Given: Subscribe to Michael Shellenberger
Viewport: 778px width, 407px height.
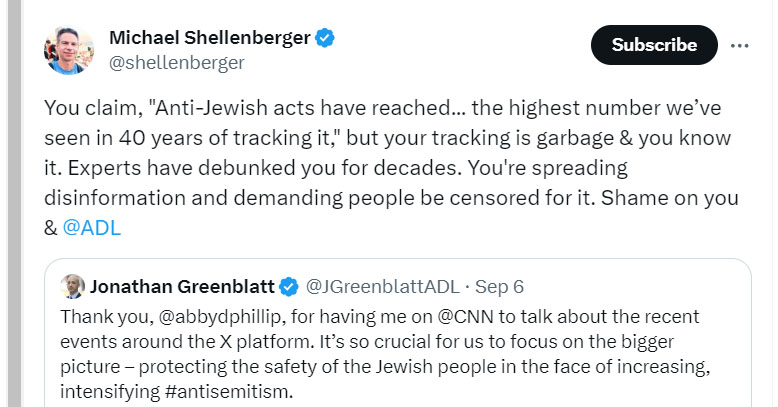Looking at the screenshot, I should coord(654,45).
